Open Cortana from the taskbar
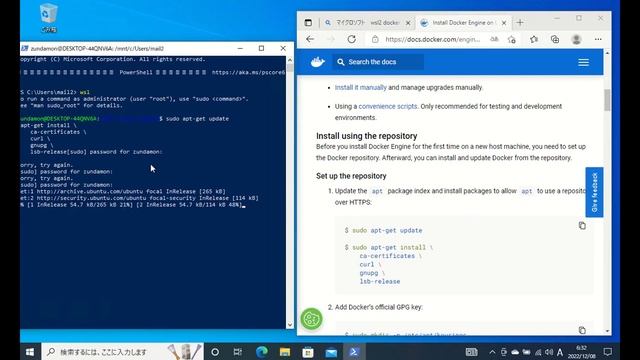 click(x=215, y=352)
